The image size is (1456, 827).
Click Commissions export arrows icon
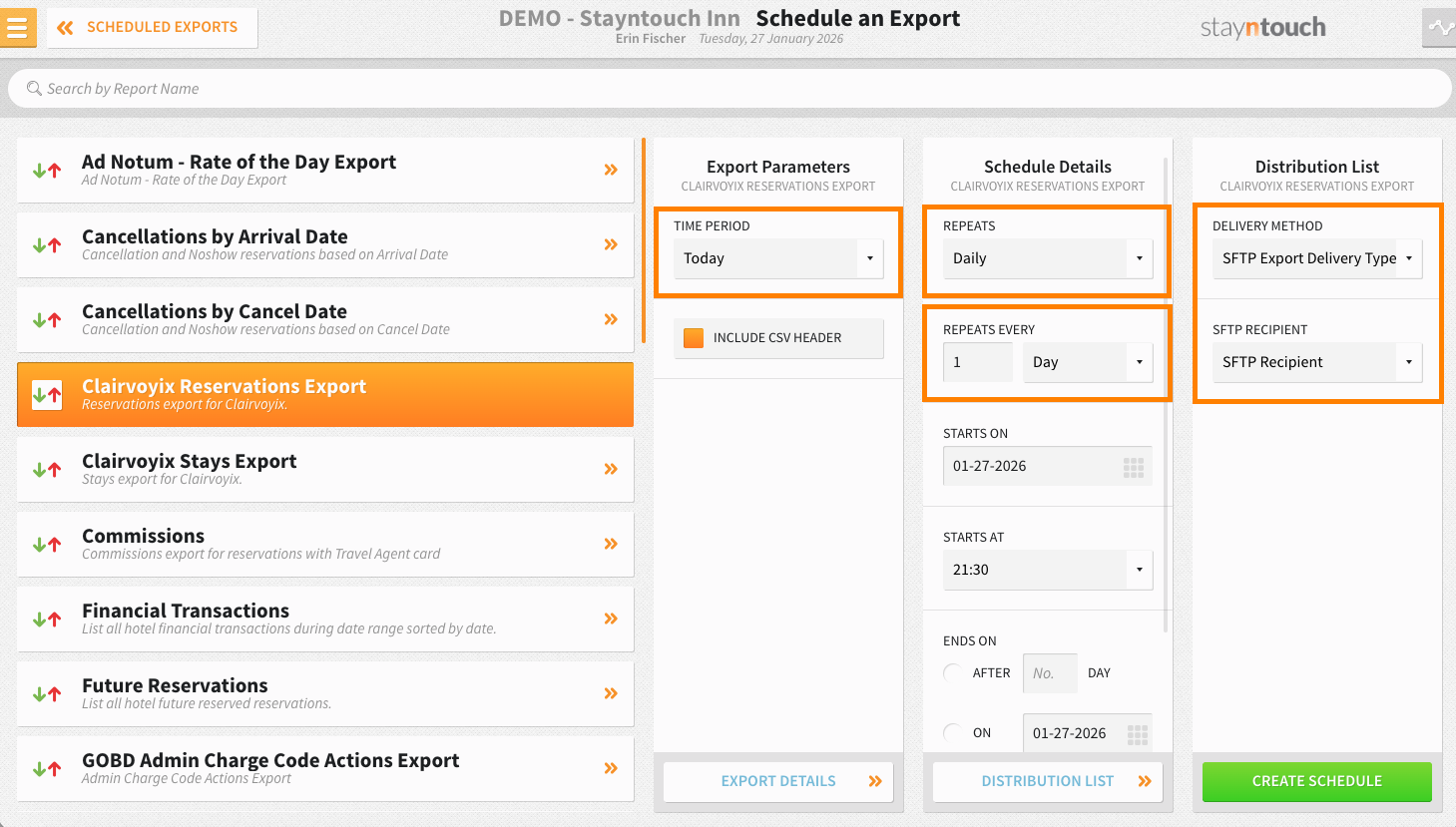pyautogui.click(x=47, y=545)
